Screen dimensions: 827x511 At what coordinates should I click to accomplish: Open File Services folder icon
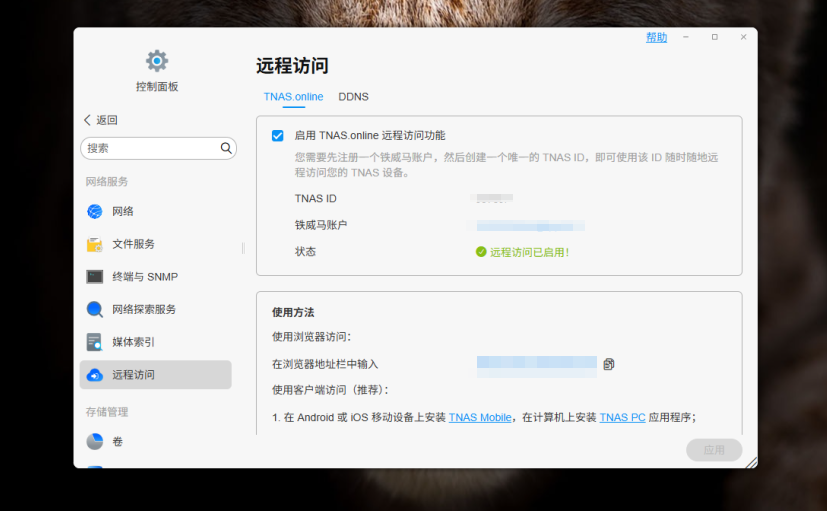coord(95,244)
